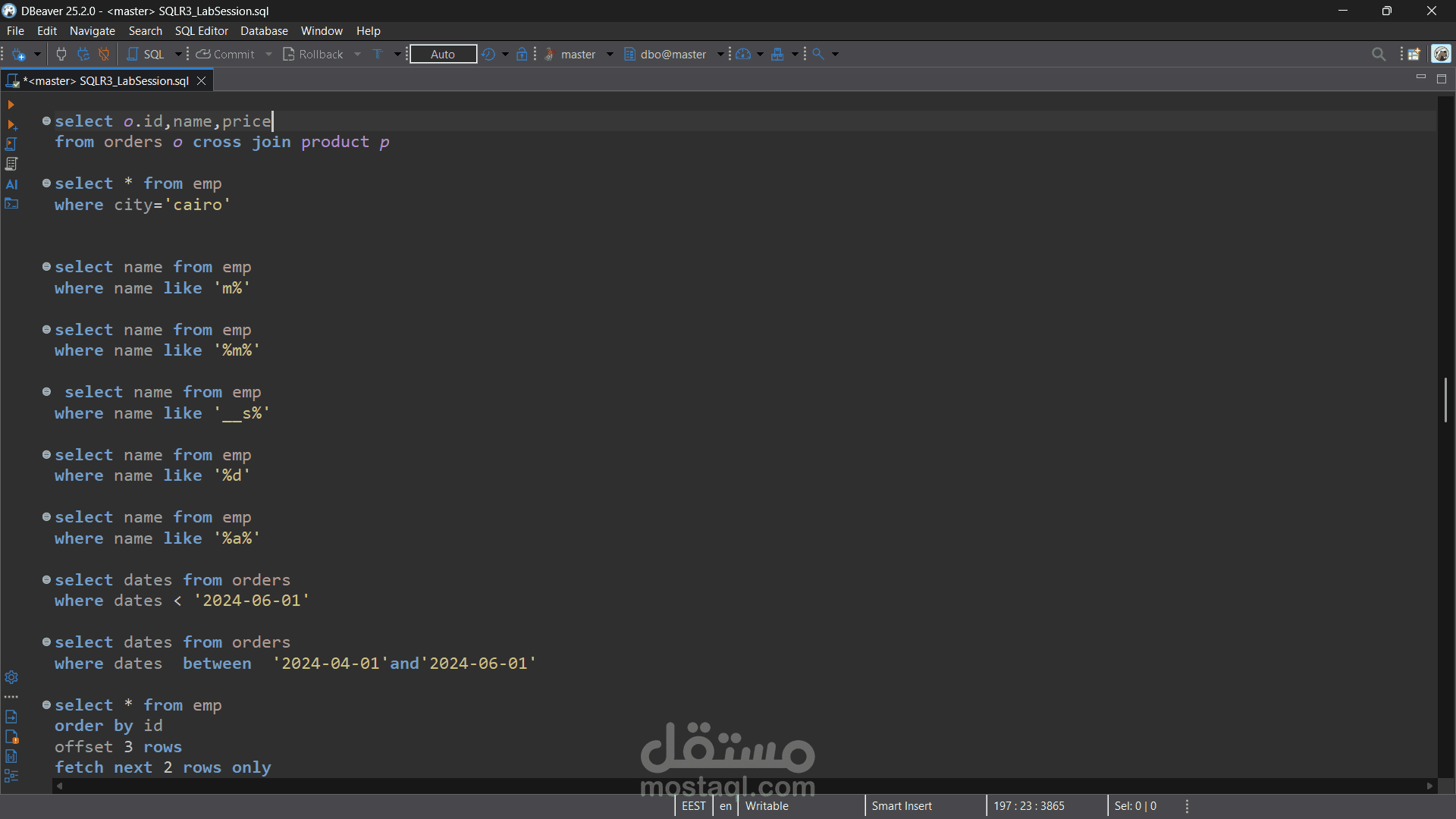The image size is (1456, 819).
Task: Open dropdown beside blue search icon
Action: [x=835, y=55]
